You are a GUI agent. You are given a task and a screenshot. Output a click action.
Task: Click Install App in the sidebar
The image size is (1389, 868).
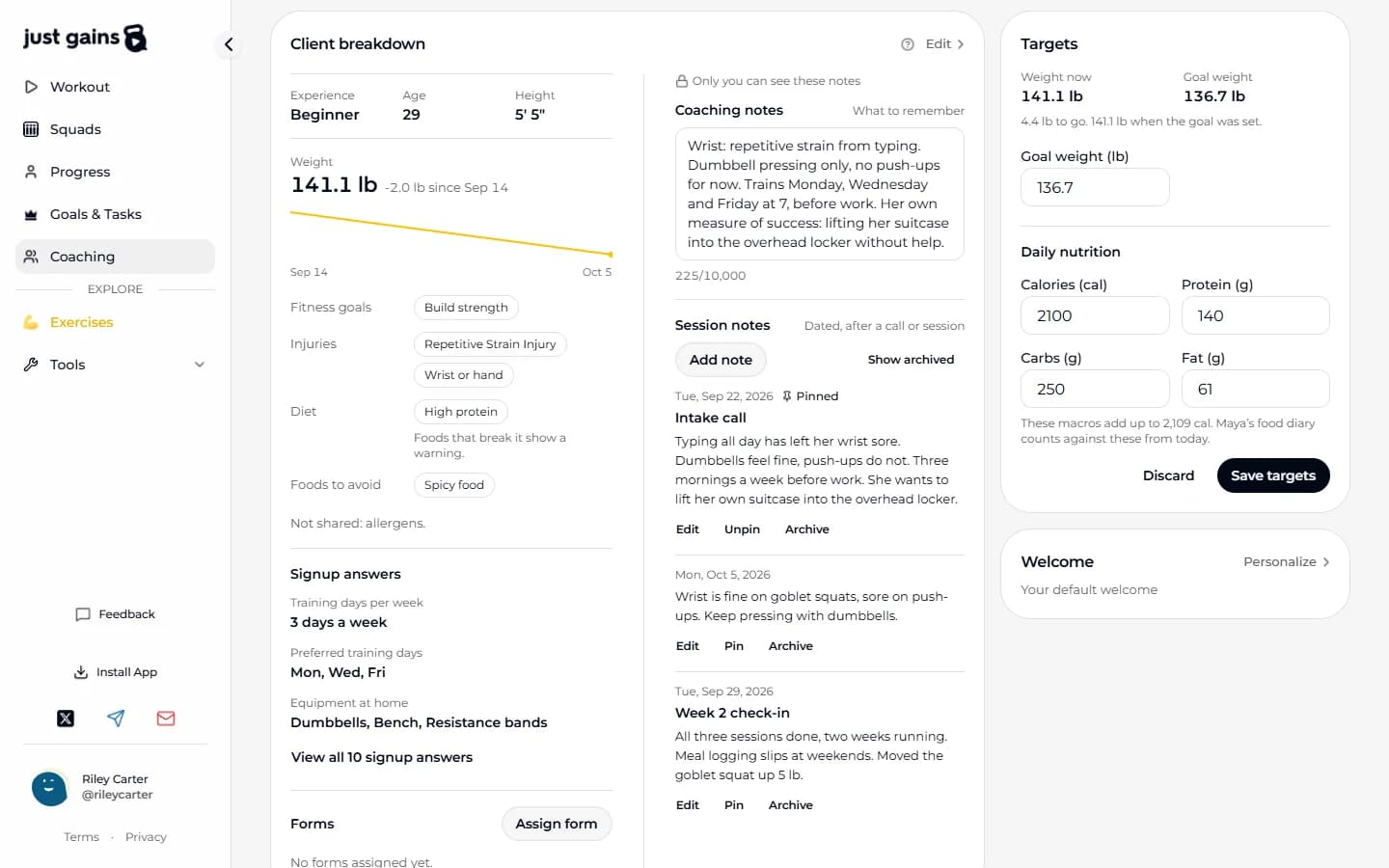point(115,672)
